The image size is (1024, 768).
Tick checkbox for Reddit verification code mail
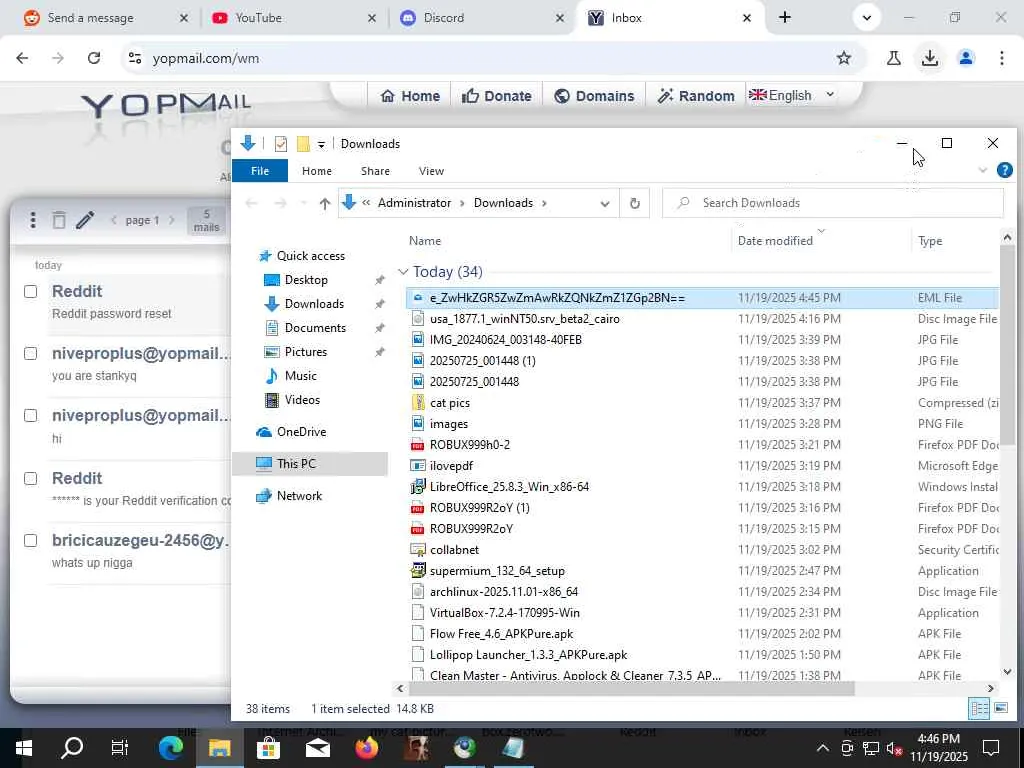[31, 478]
